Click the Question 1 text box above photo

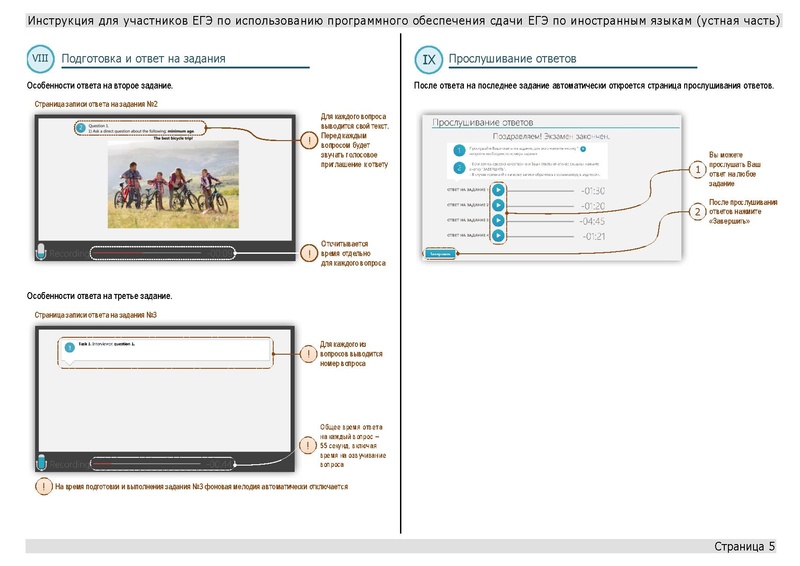click(140, 128)
